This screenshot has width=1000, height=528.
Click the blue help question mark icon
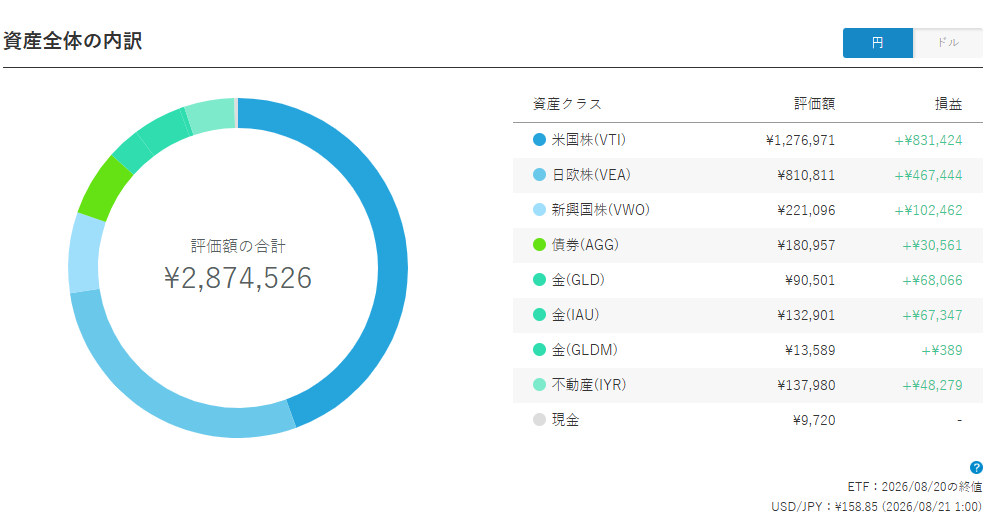(x=976, y=467)
